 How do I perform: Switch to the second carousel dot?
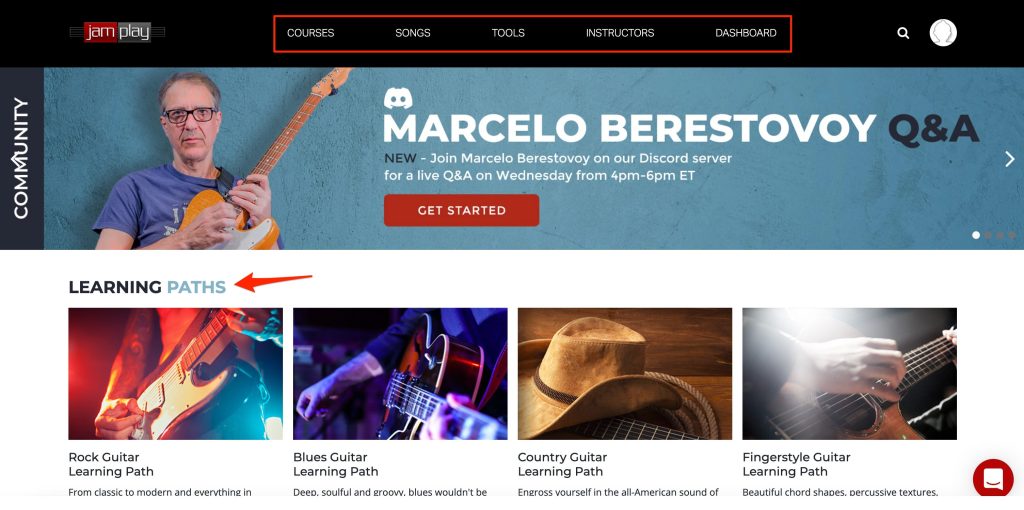tap(988, 235)
